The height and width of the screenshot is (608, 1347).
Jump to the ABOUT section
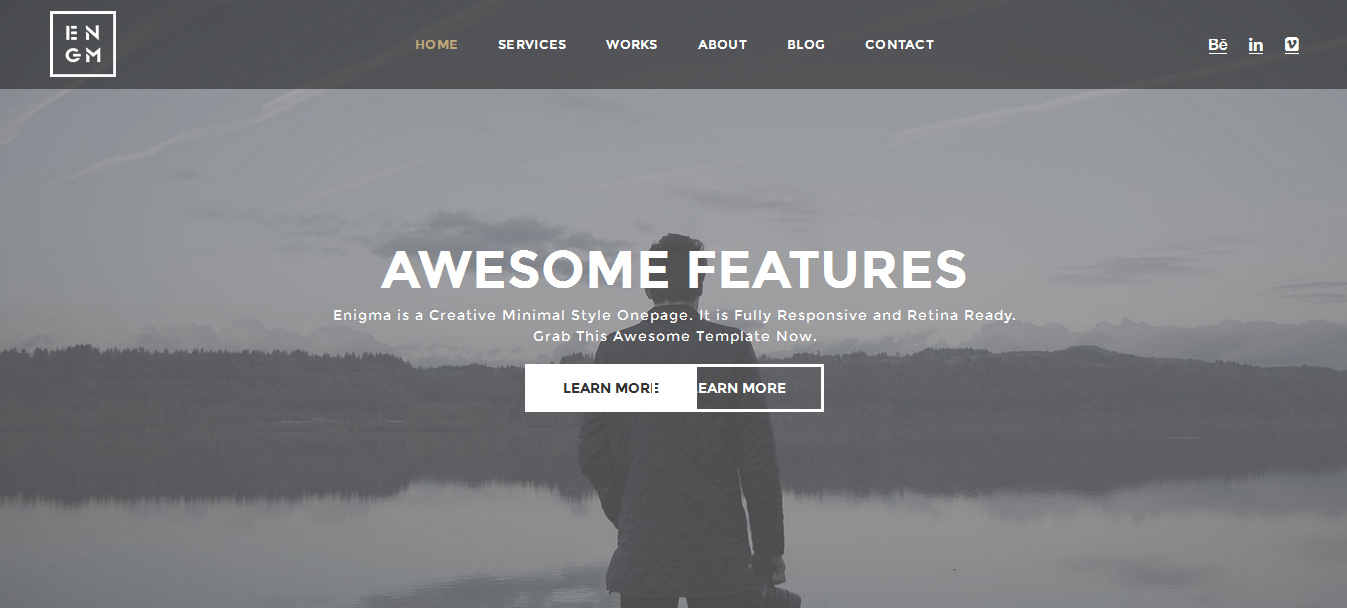pos(722,44)
